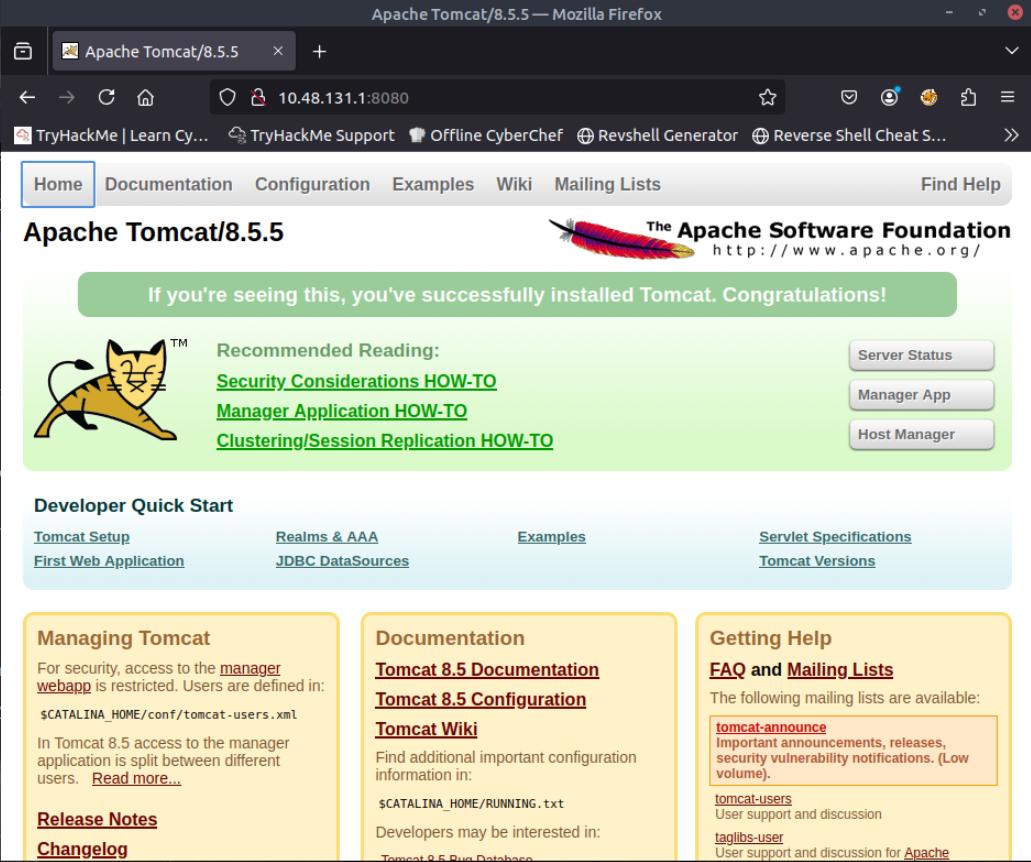Click the insecure connection padlock icon
Viewport: 1031px width, 862px height.
coord(258,97)
